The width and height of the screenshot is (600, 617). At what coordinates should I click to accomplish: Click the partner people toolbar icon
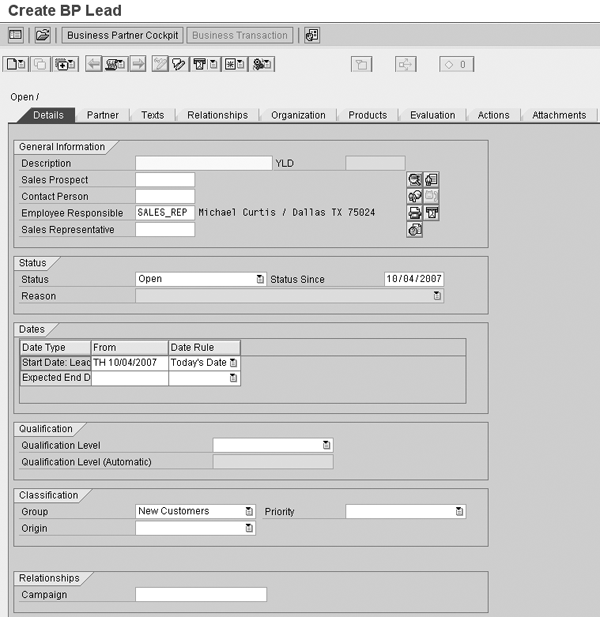pos(262,64)
